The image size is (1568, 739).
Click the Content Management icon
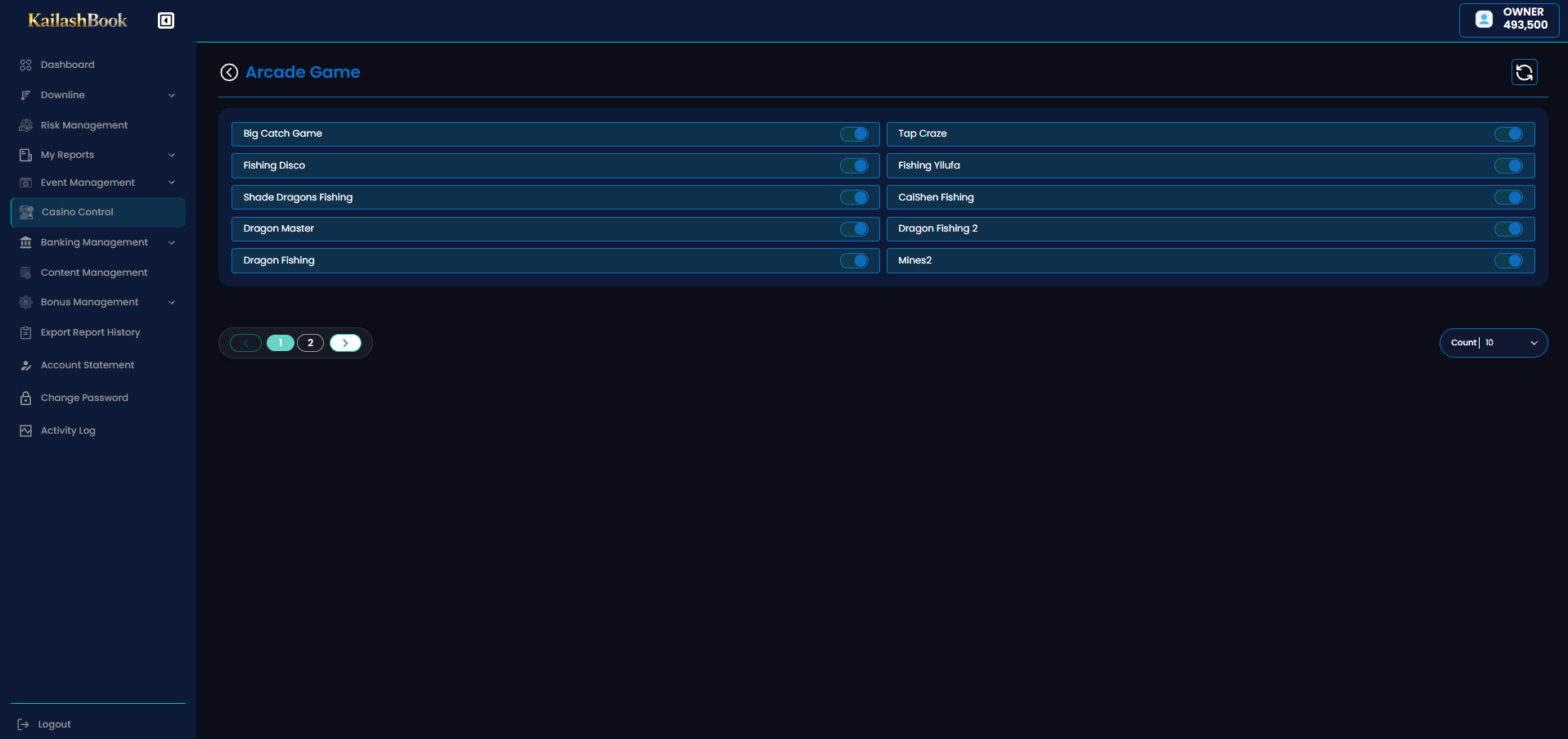click(x=26, y=273)
